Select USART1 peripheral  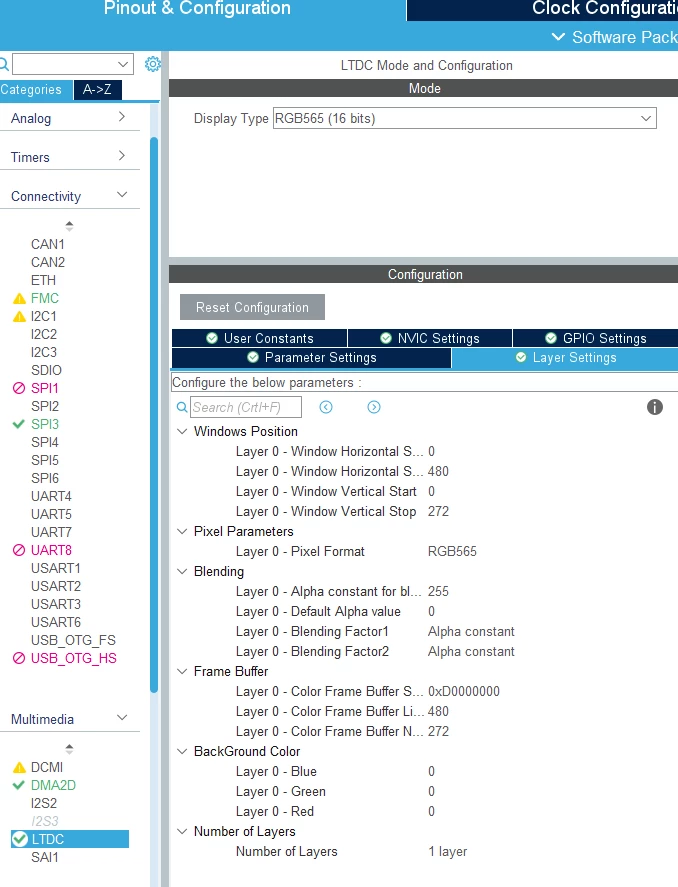(56, 569)
